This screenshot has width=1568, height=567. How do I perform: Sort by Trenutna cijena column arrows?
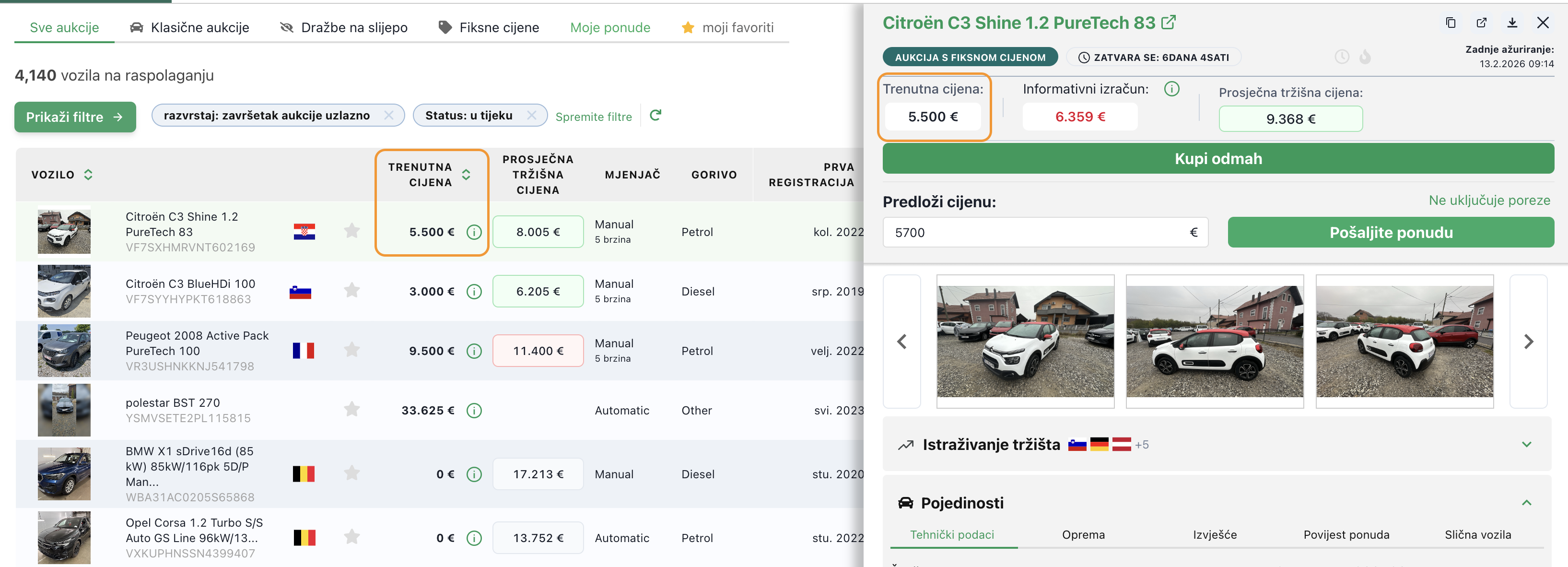(x=466, y=175)
